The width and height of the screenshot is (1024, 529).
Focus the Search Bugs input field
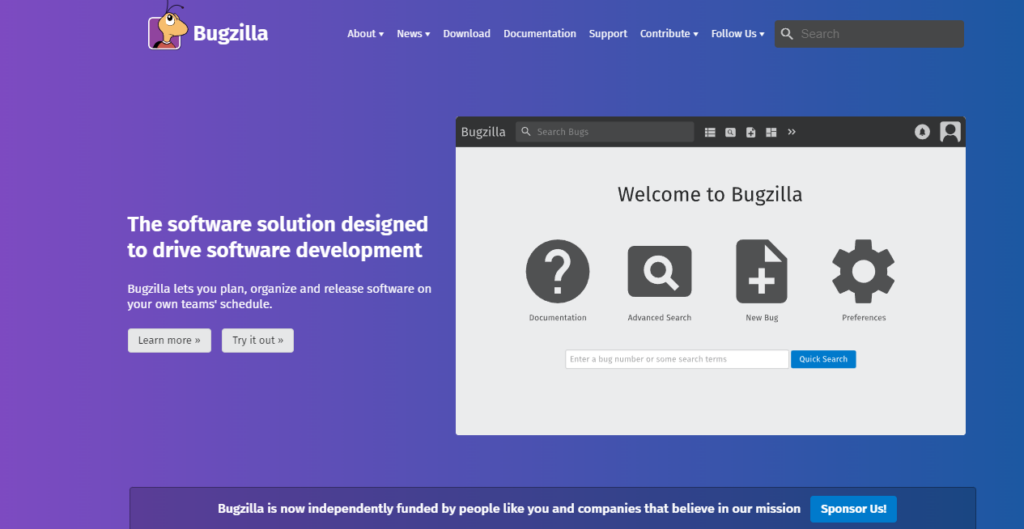tap(605, 132)
